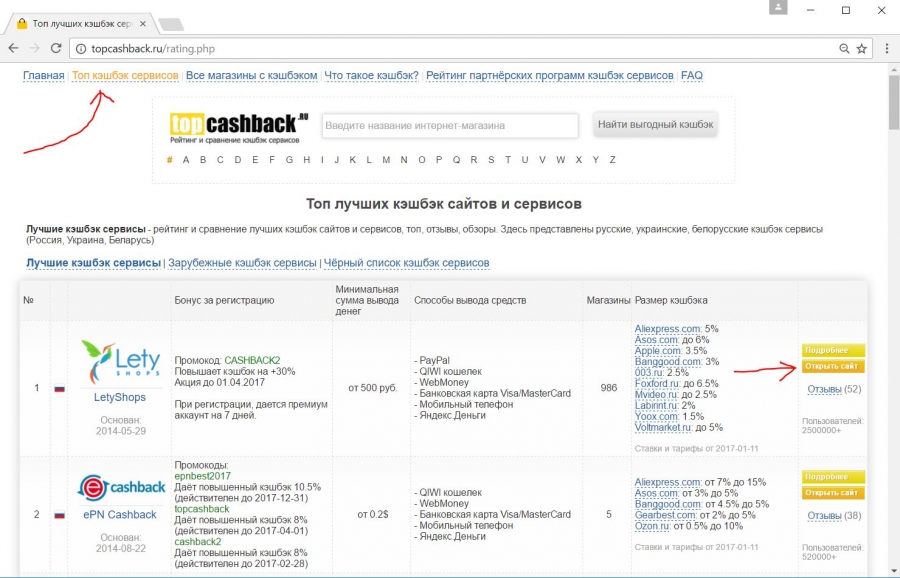Click the address bar URL

pyautogui.click(x=153, y=49)
